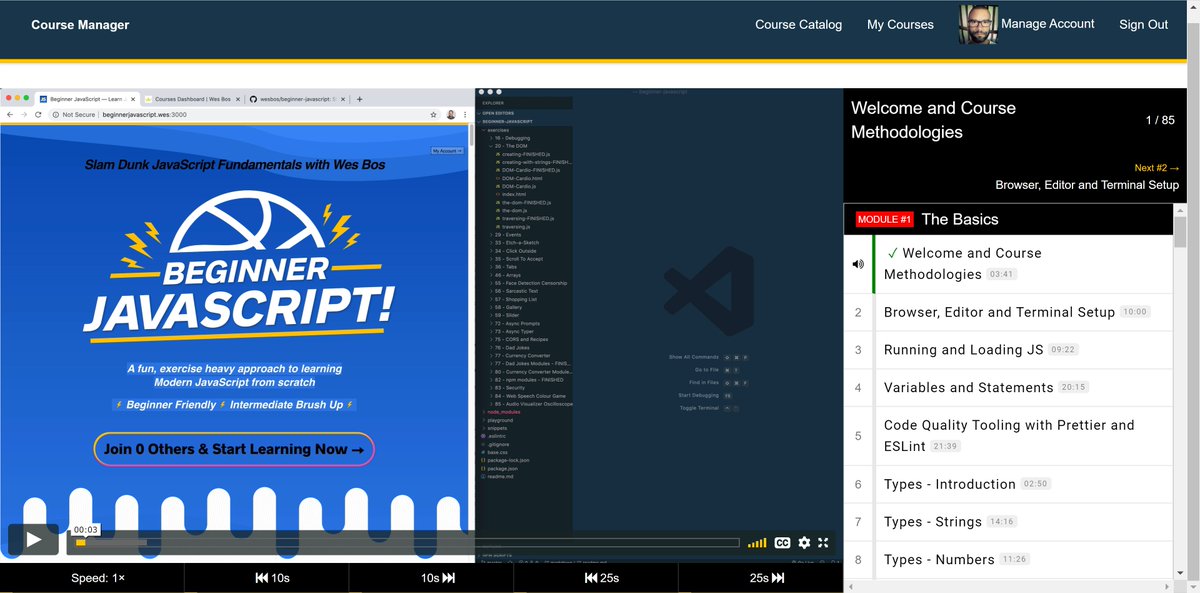
Task: Click scroll left arrow under lesson list
Action: 851,585
